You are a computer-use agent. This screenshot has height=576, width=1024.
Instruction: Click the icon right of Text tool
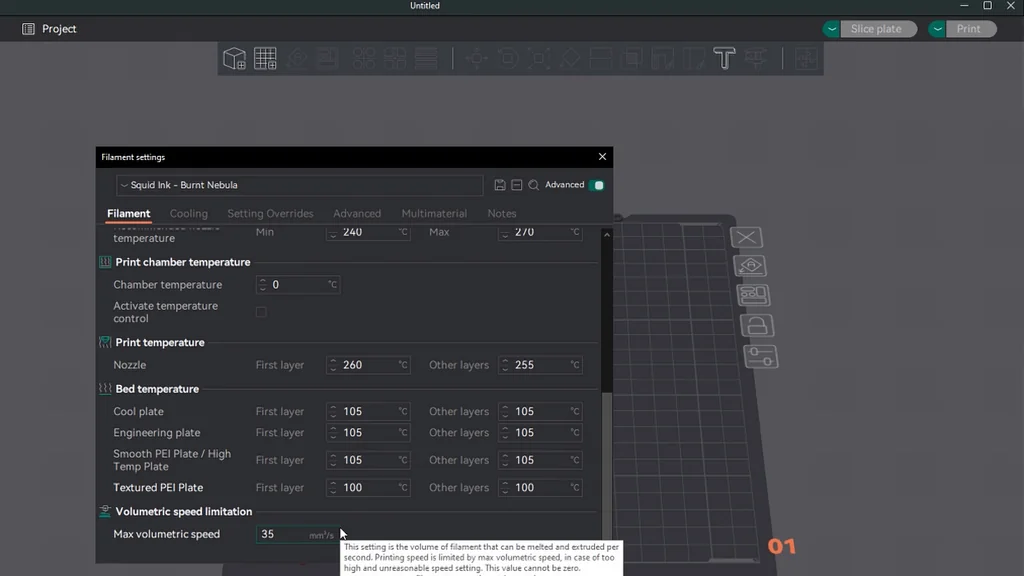tap(756, 58)
